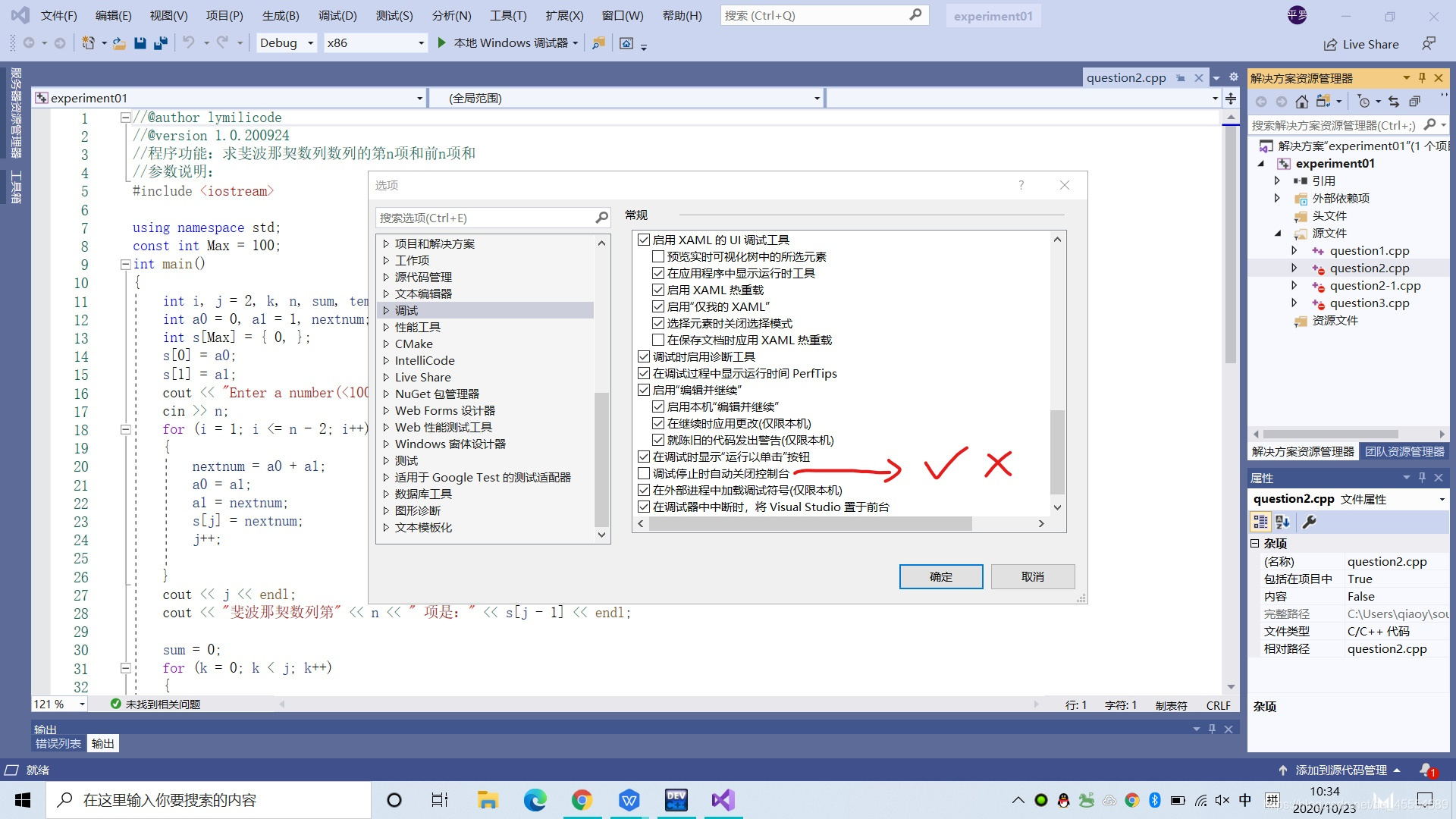Click the Categorized view icon in Properties

point(1260,522)
